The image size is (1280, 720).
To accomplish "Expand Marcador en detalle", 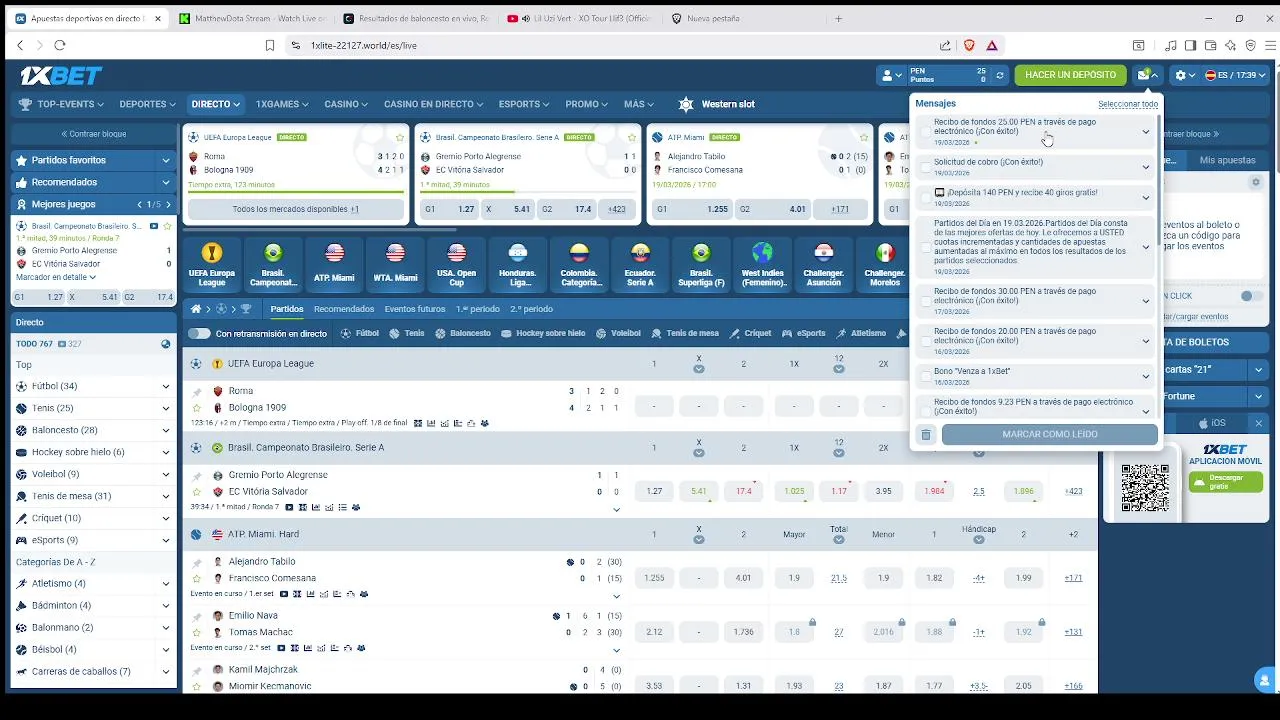I will (56, 277).
